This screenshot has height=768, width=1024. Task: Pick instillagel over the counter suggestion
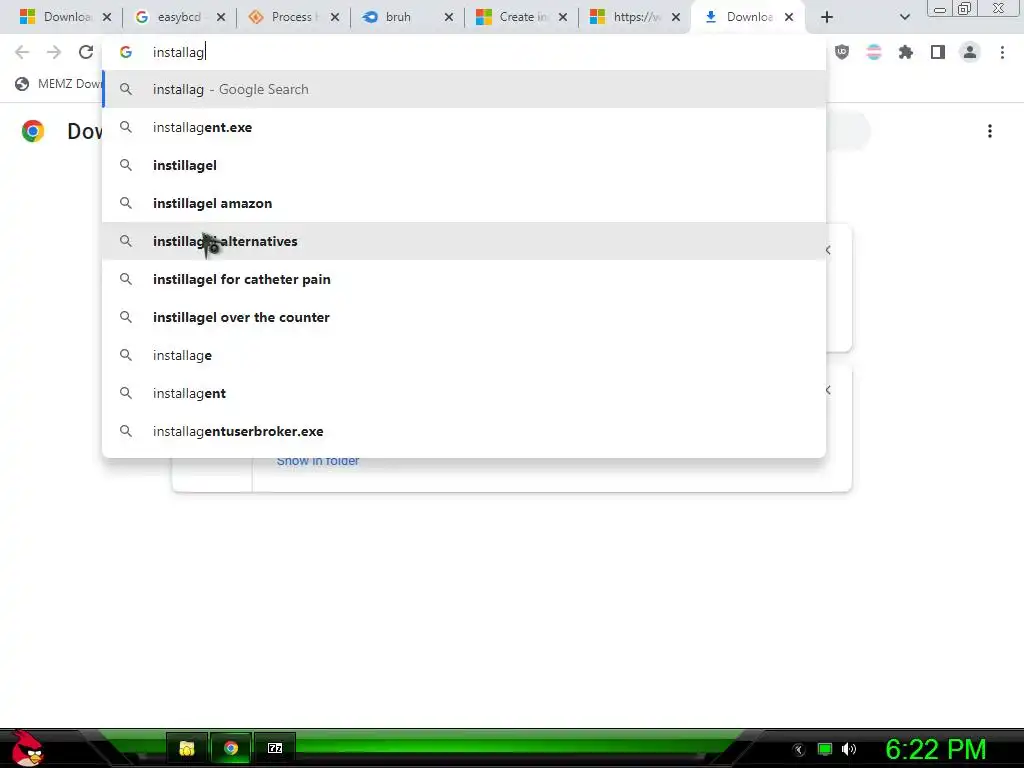(464, 317)
